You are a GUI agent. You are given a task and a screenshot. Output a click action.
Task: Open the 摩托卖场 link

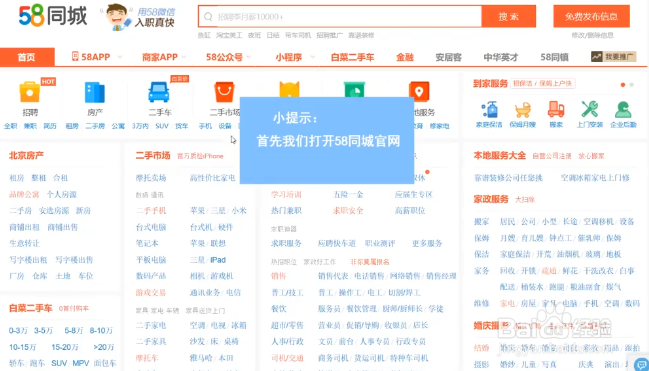(151, 178)
